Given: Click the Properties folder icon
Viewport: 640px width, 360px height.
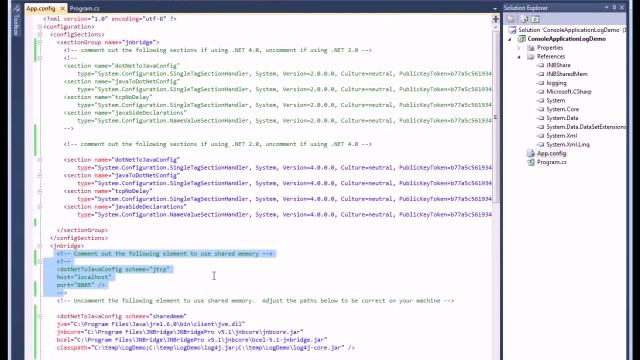Looking at the screenshot, I should [x=531, y=48].
